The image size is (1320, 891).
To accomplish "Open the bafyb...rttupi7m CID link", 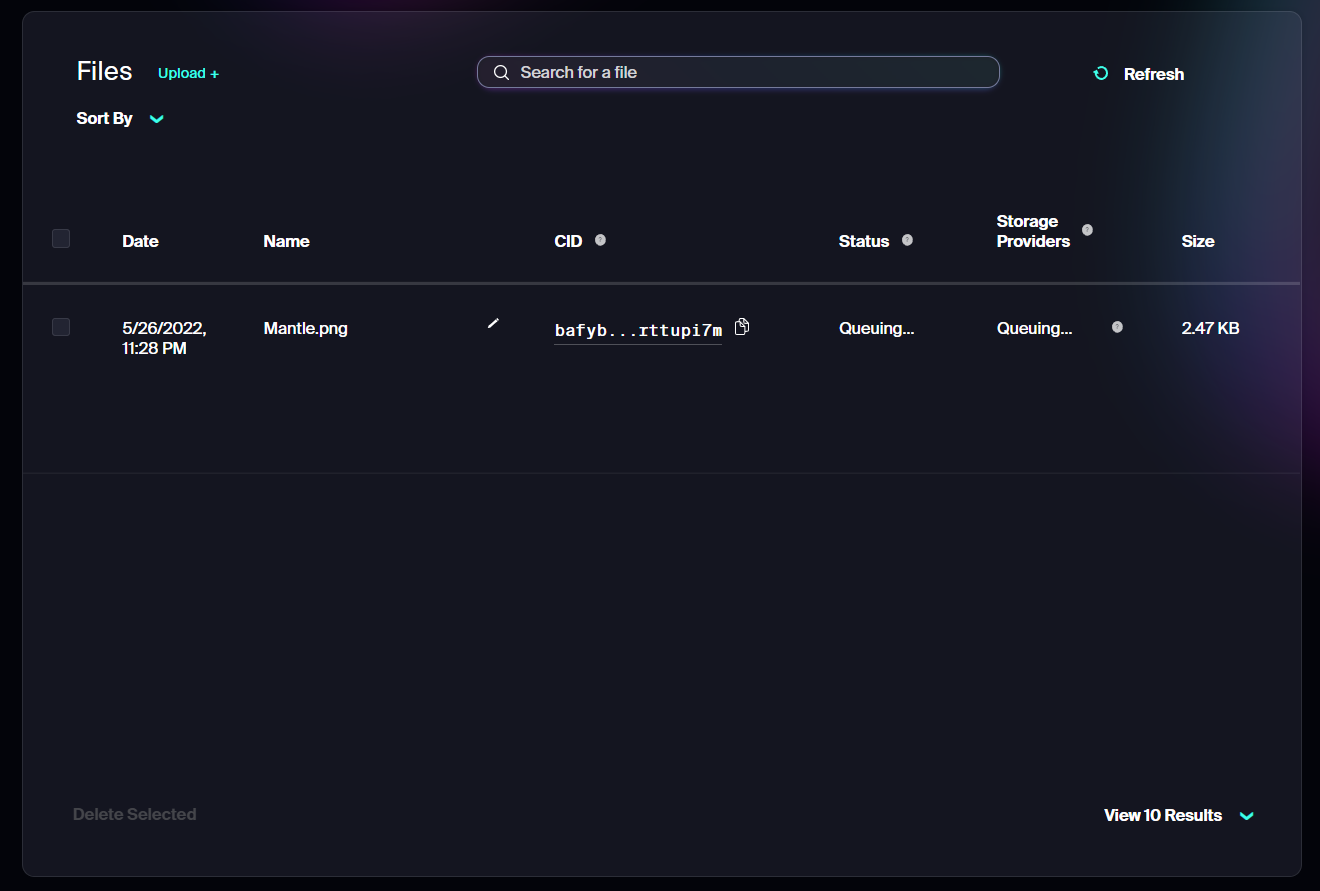I will point(638,331).
